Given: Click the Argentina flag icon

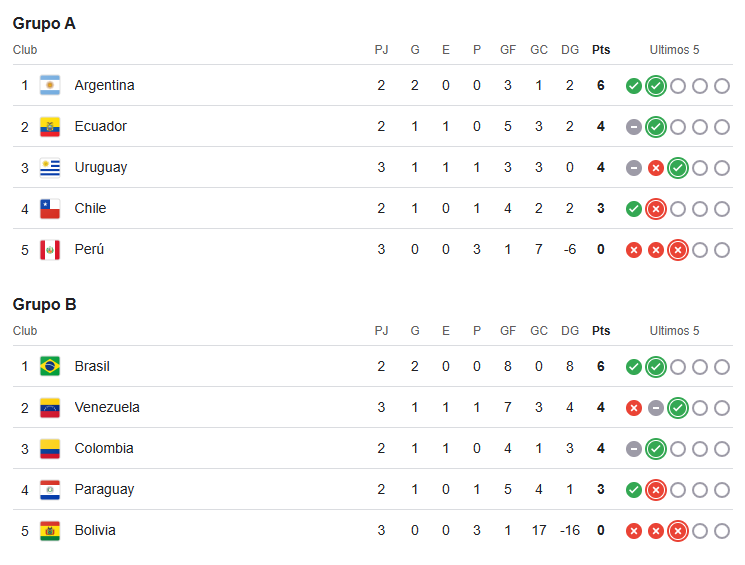Looking at the screenshot, I should click(50, 86).
